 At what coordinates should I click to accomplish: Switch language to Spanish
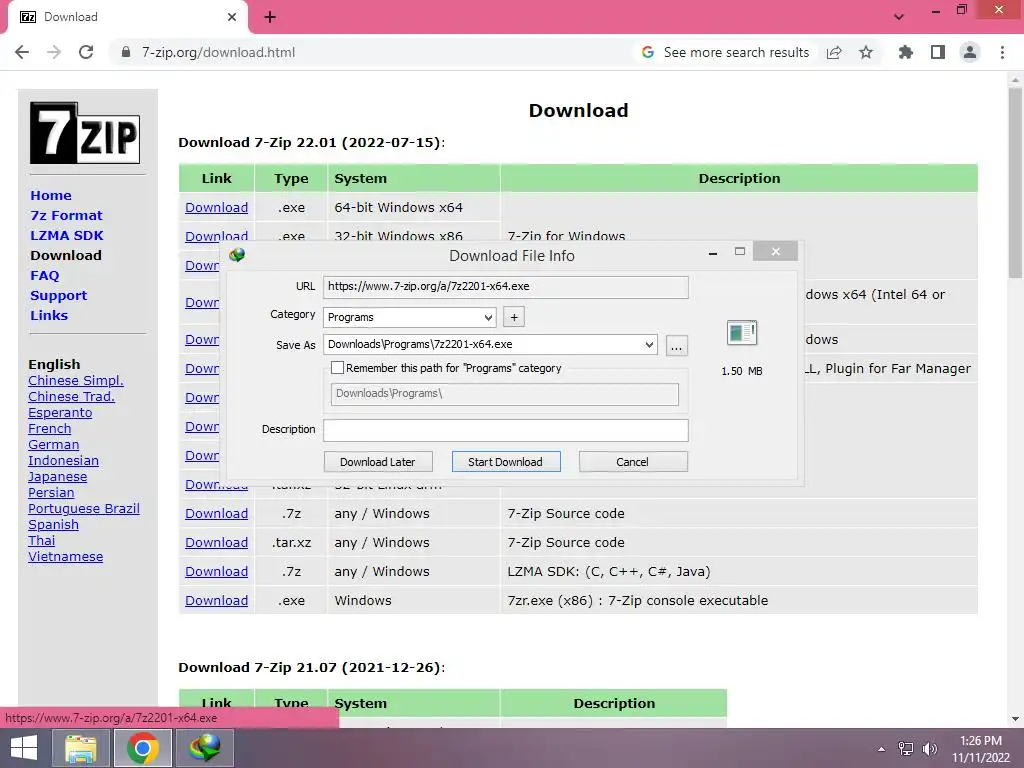pyautogui.click(x=54, y=524)
